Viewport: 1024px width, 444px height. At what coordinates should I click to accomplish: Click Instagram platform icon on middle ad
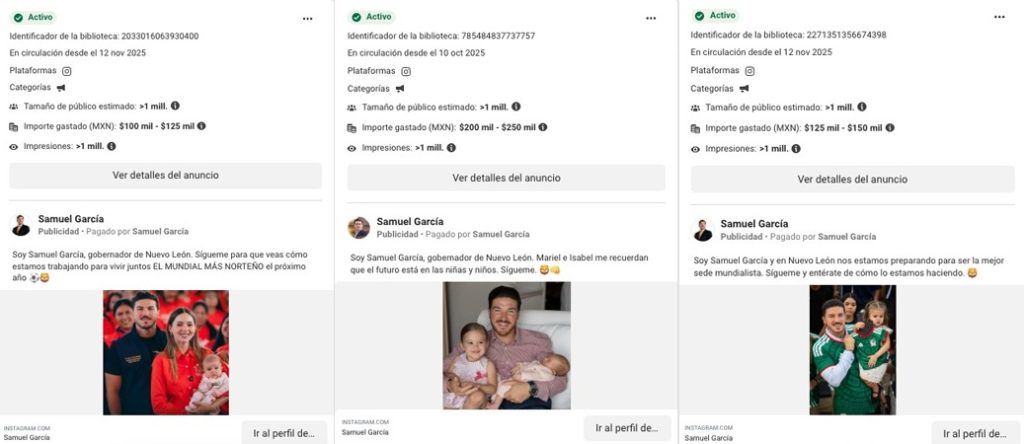point(406,71)
